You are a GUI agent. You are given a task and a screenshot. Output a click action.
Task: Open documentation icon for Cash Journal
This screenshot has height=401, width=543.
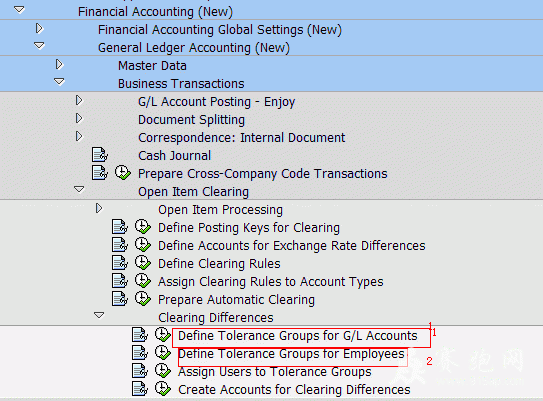[x=100, y=155]
